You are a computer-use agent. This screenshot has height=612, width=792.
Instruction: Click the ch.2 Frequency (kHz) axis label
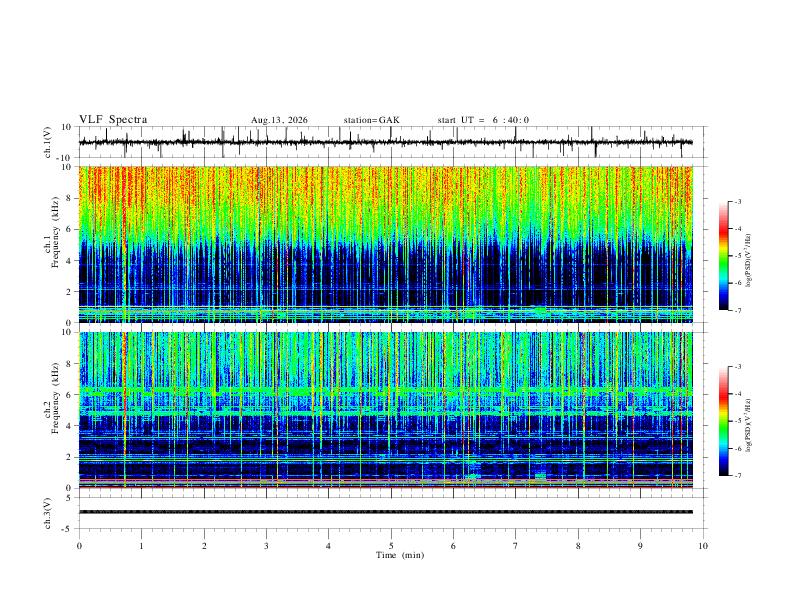[x=55, y=398]
